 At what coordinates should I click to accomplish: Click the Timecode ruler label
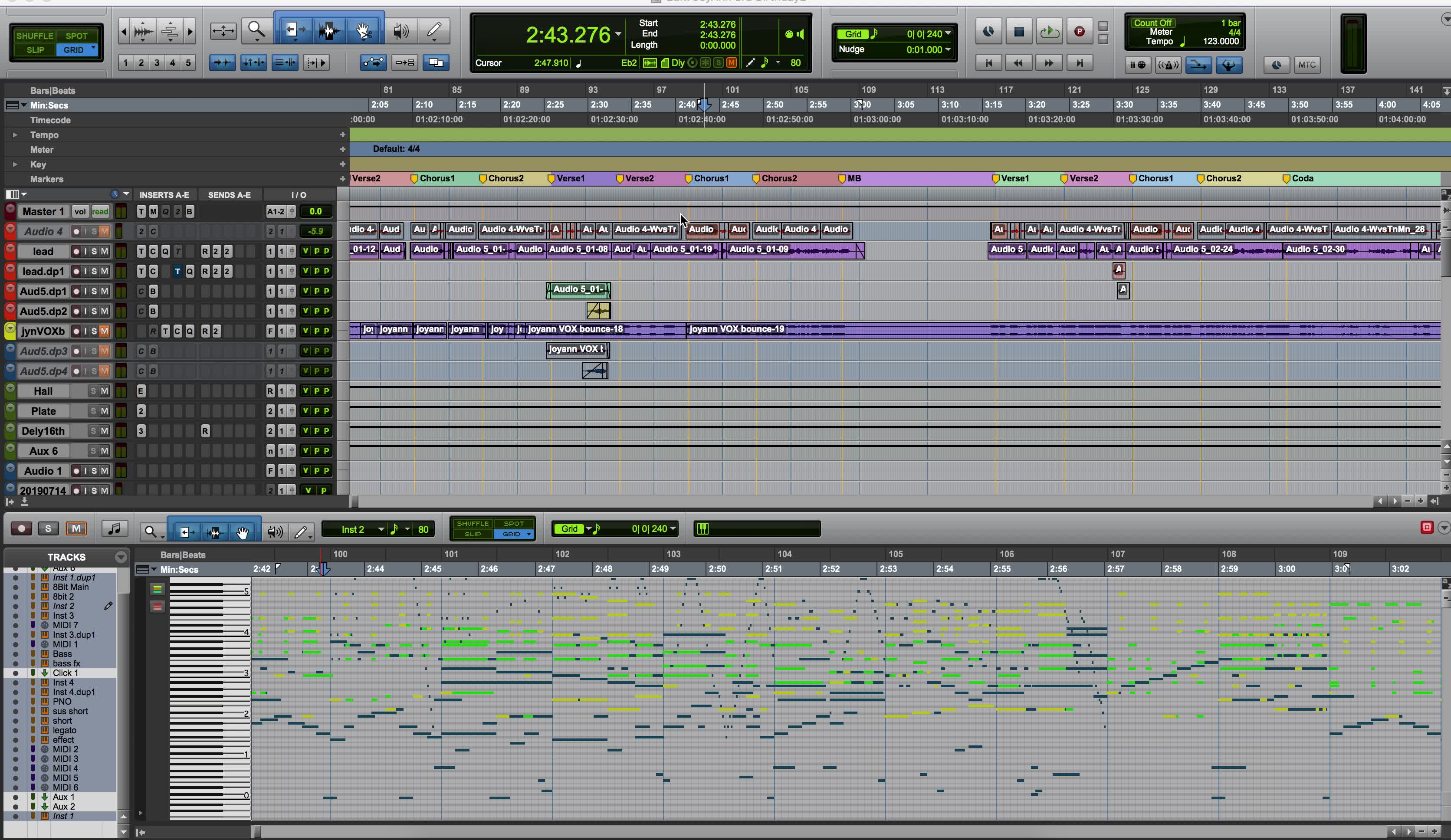[x=50, y=120]
